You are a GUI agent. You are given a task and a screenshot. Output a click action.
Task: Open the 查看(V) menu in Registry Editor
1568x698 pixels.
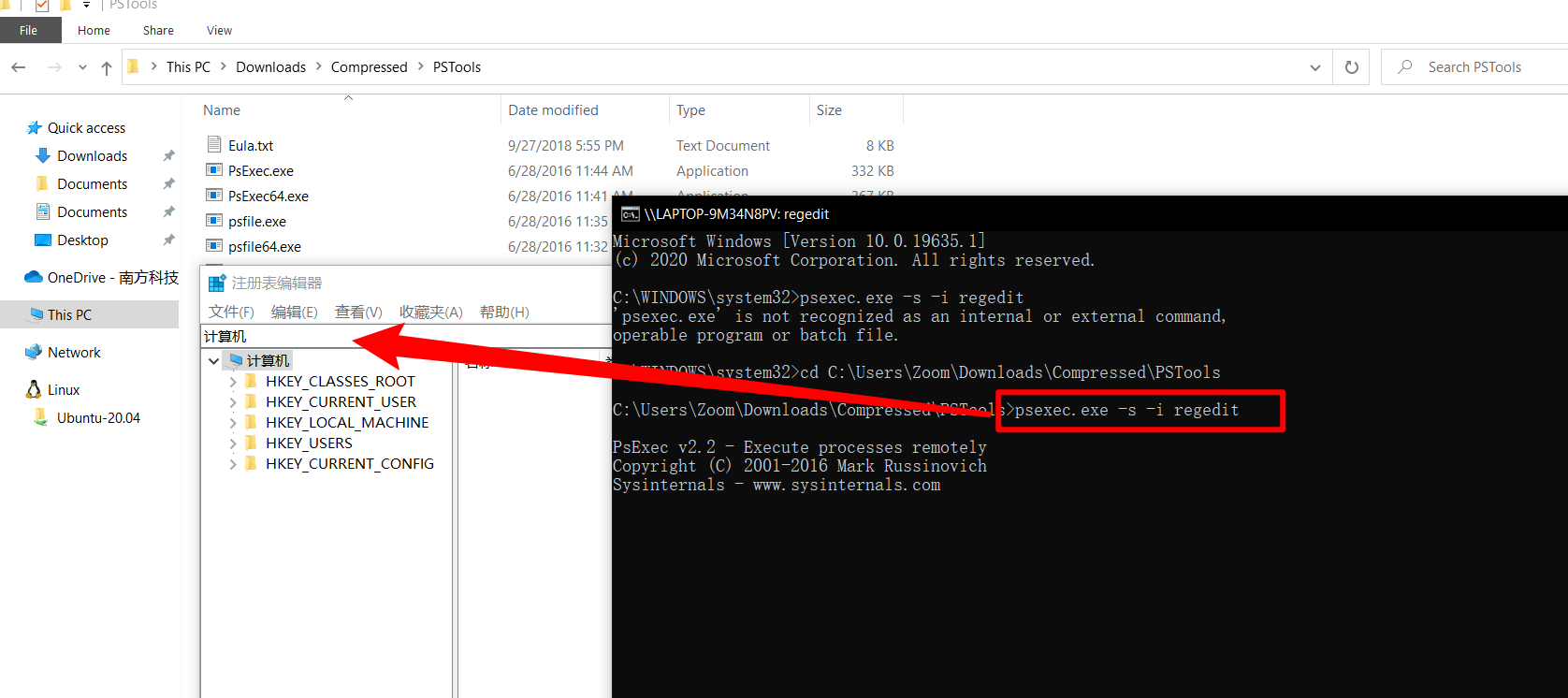358,312
